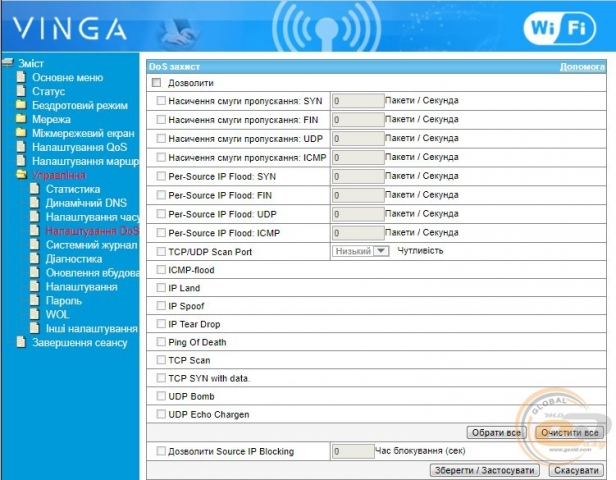This screenshot has height=480, width=616.
Task: Click the Wi-Fi badge logo
Action: coord(559,28)
